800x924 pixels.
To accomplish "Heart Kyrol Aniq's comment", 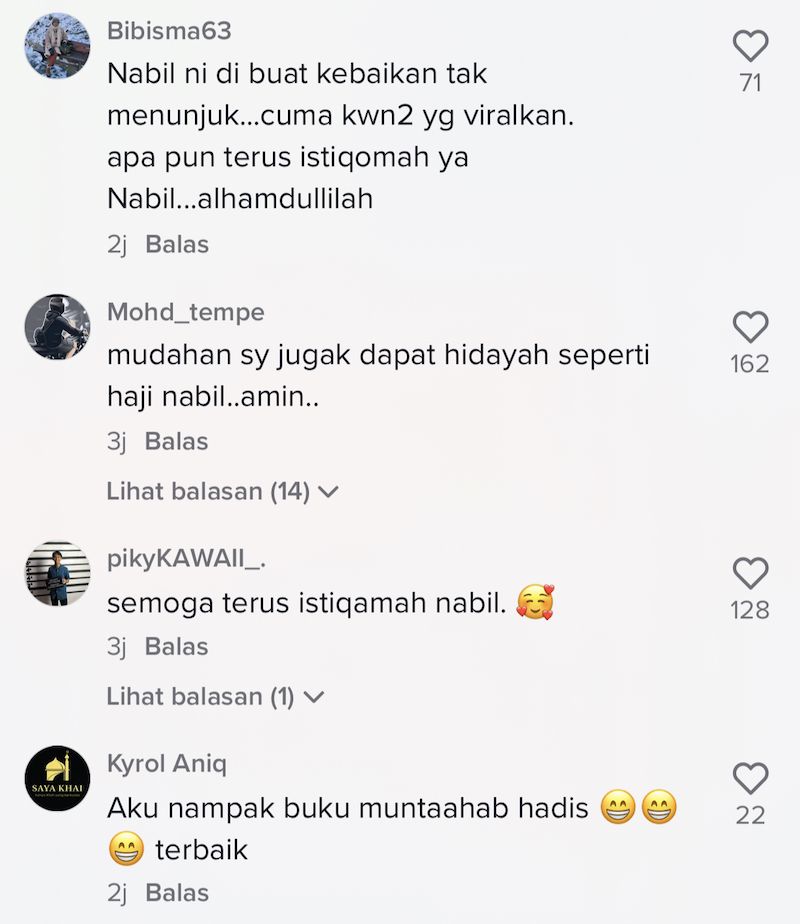I will (751, 778).
